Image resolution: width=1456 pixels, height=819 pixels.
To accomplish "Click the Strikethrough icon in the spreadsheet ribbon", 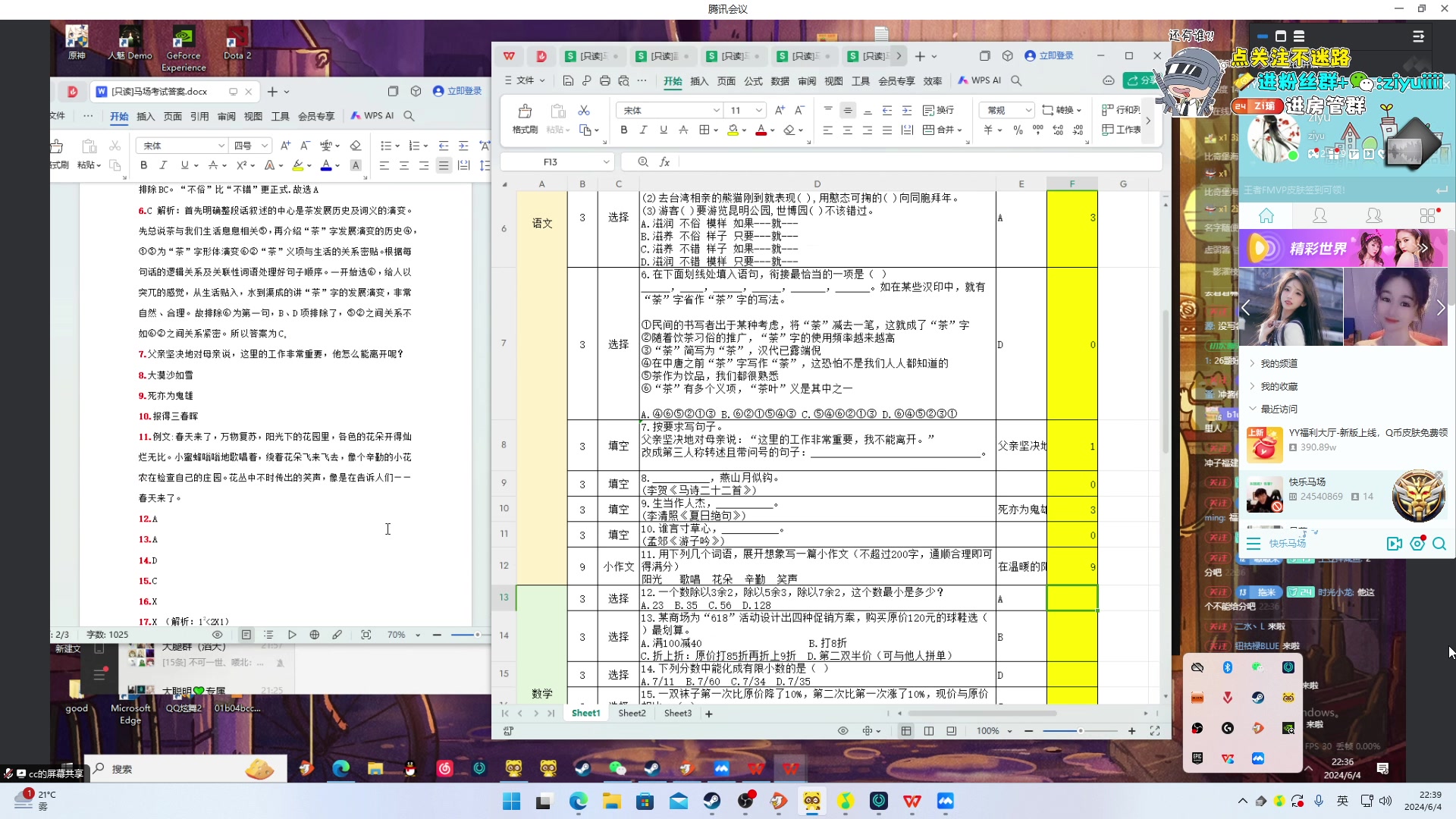I will 683,130.
